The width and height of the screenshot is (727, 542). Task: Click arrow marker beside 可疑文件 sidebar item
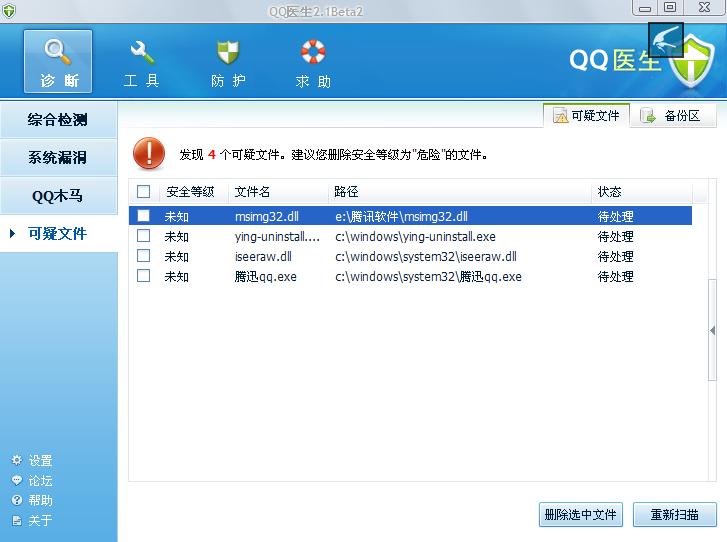(x=13, y=233)
